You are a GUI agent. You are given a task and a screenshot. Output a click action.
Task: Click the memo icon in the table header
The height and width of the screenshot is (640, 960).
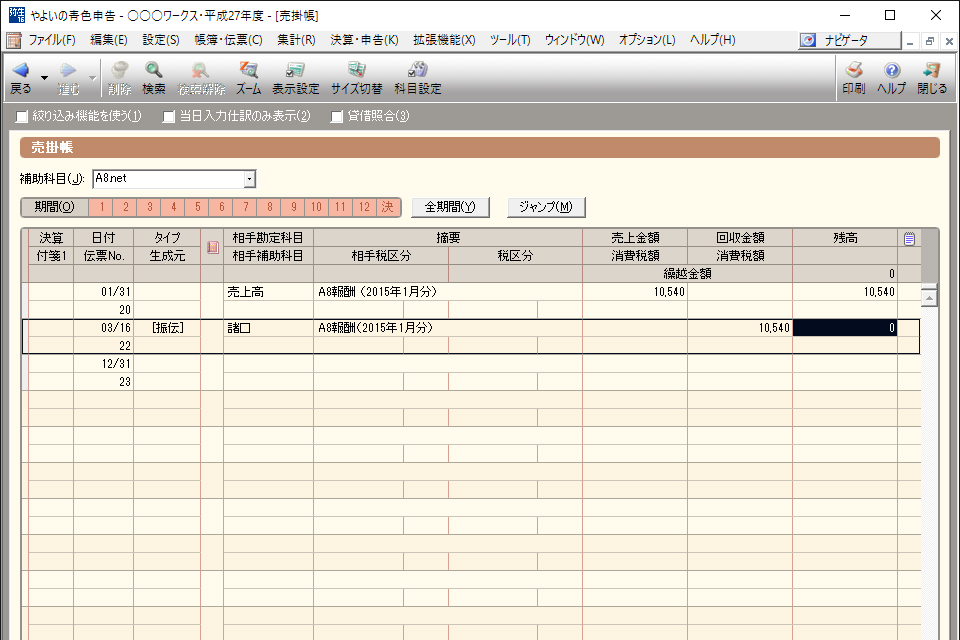click(213, 247)
